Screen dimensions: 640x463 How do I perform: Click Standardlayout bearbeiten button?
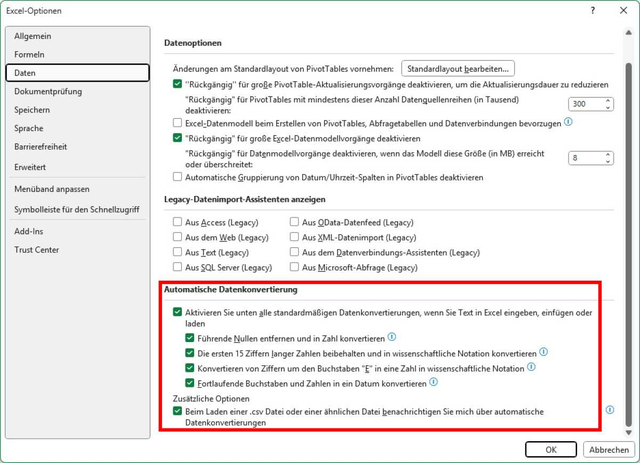(x=458, y=69)
